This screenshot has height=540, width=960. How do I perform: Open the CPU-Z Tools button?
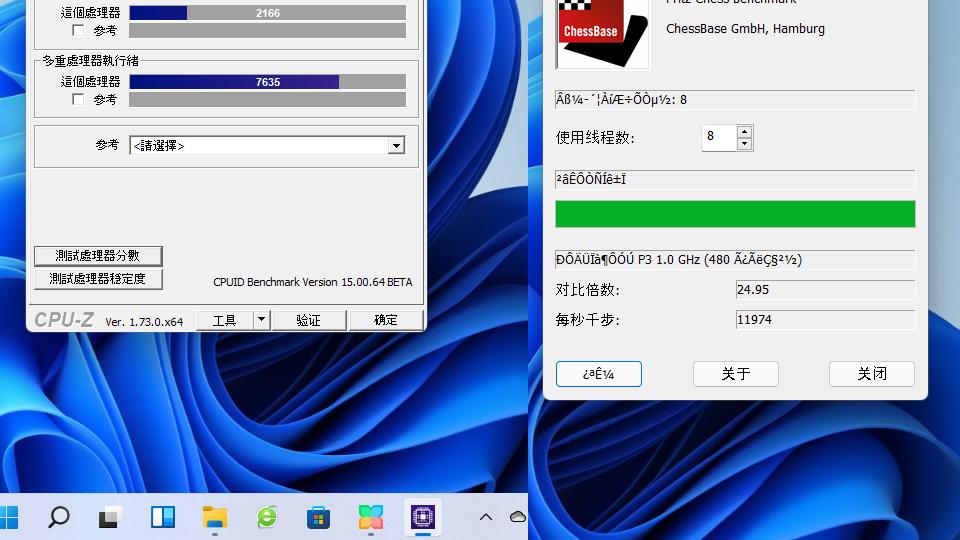[225, 320]
